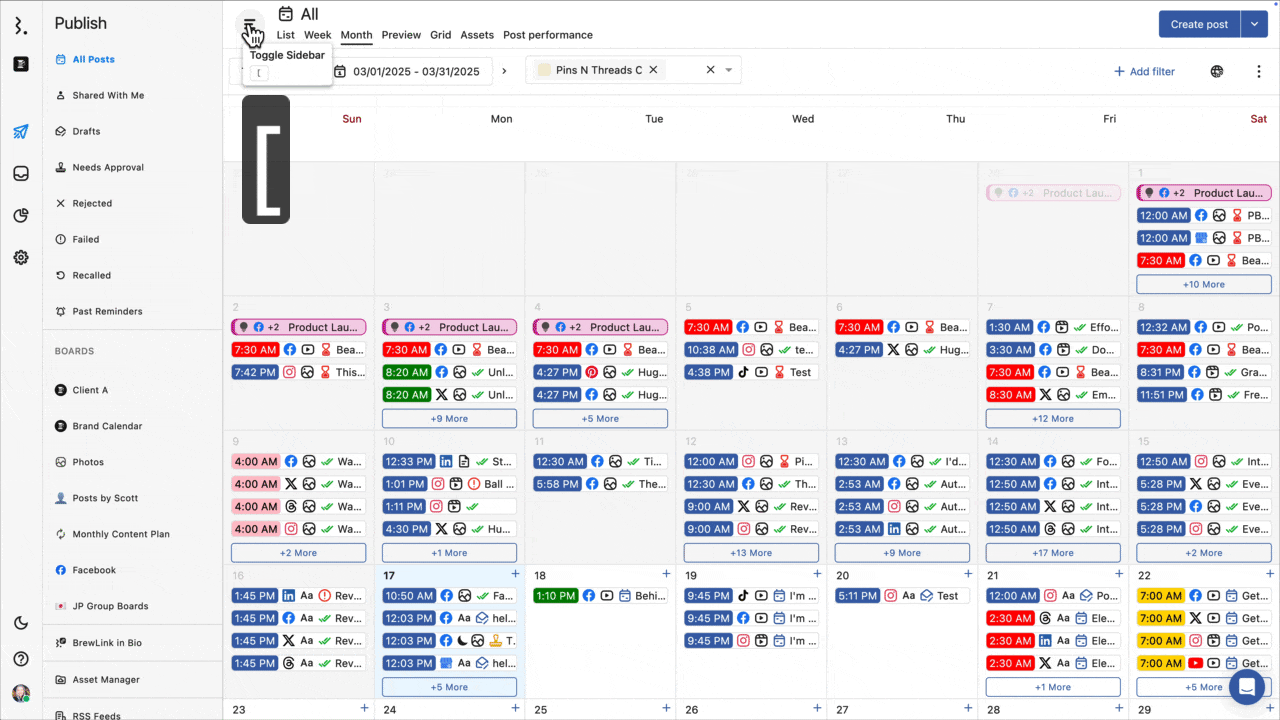Open the Settings gear icon
The image size is (1280, 720).
(x=21, y=258)
